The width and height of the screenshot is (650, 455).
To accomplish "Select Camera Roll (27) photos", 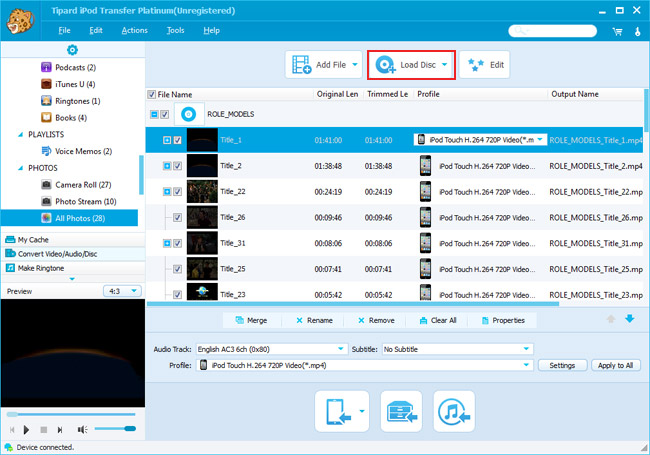I will pyautogui.click(x=76, y=185).
